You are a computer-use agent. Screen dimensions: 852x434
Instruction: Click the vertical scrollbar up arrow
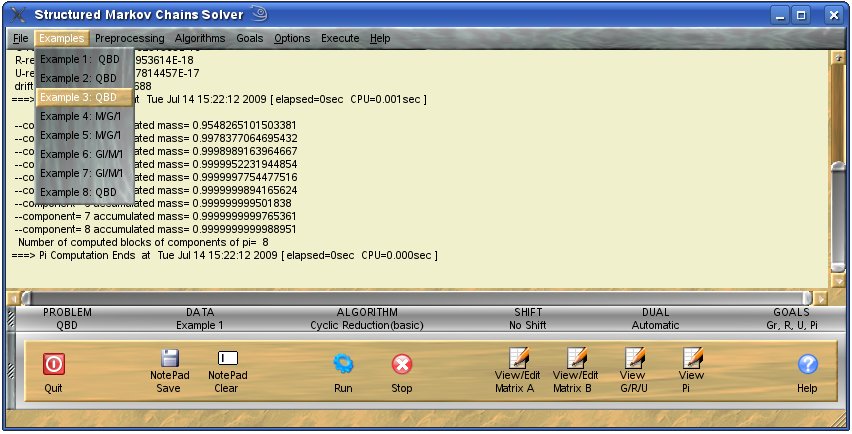click(x=838, y=58)
